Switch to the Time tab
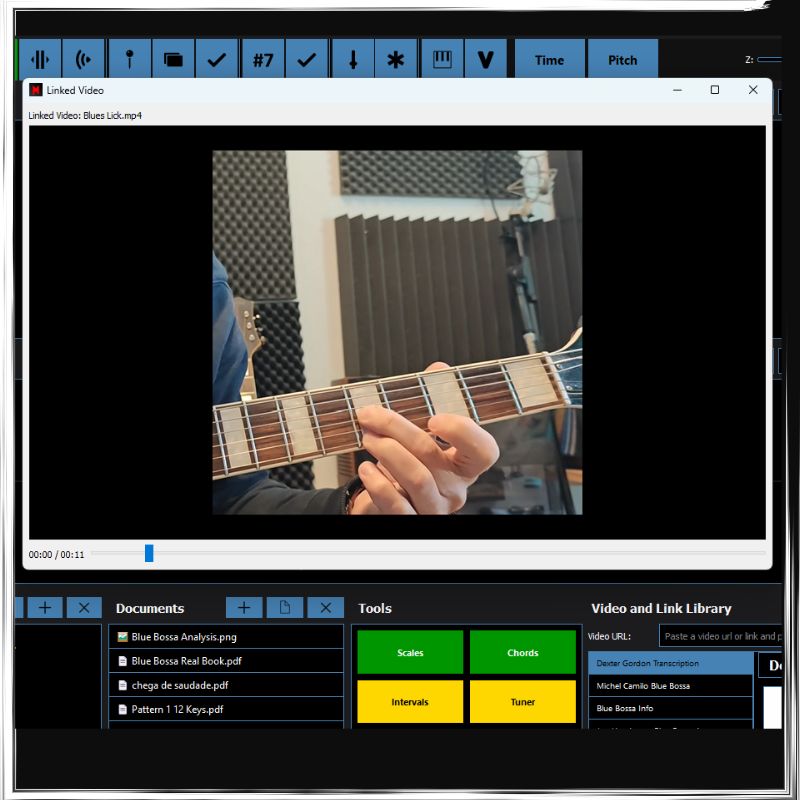Screen dimensions: 800x800 pos(549,59)
